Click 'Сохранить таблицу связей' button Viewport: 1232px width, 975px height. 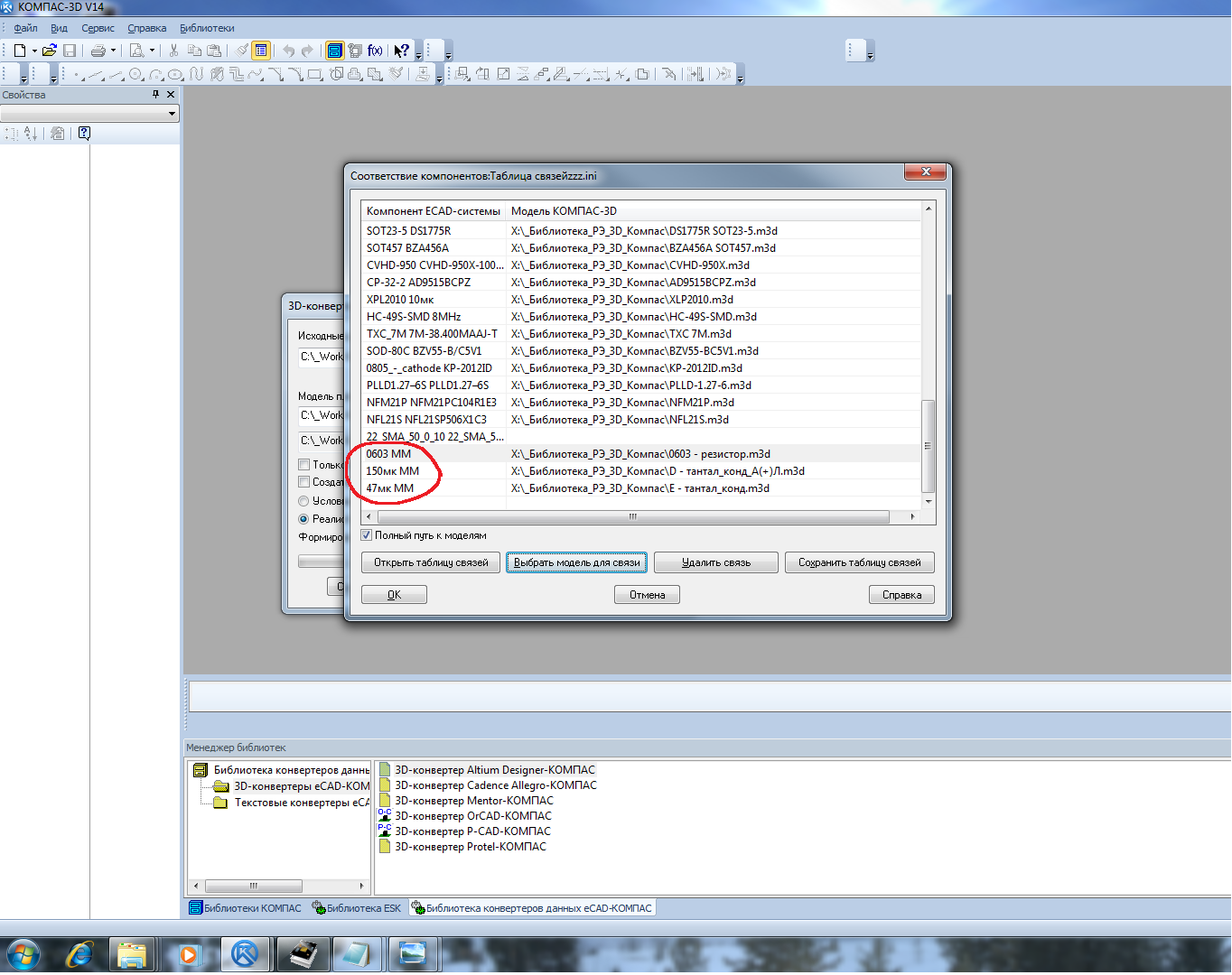coord(859,562)
